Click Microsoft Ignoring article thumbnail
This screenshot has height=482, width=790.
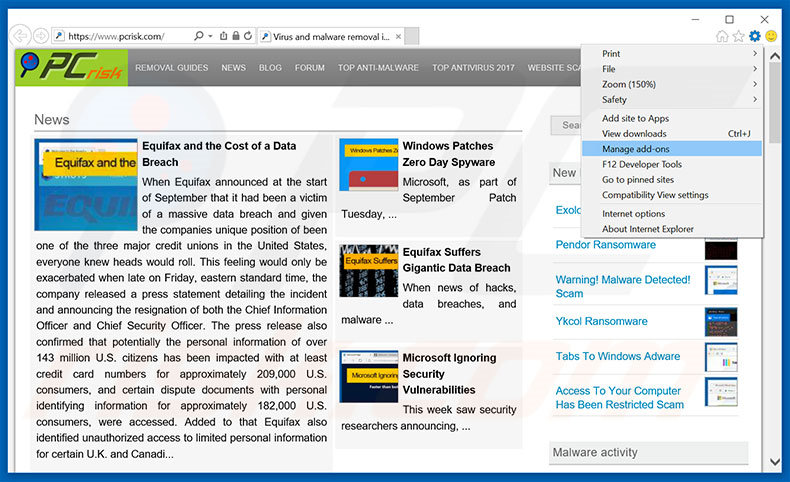click(x=369, y=376)
